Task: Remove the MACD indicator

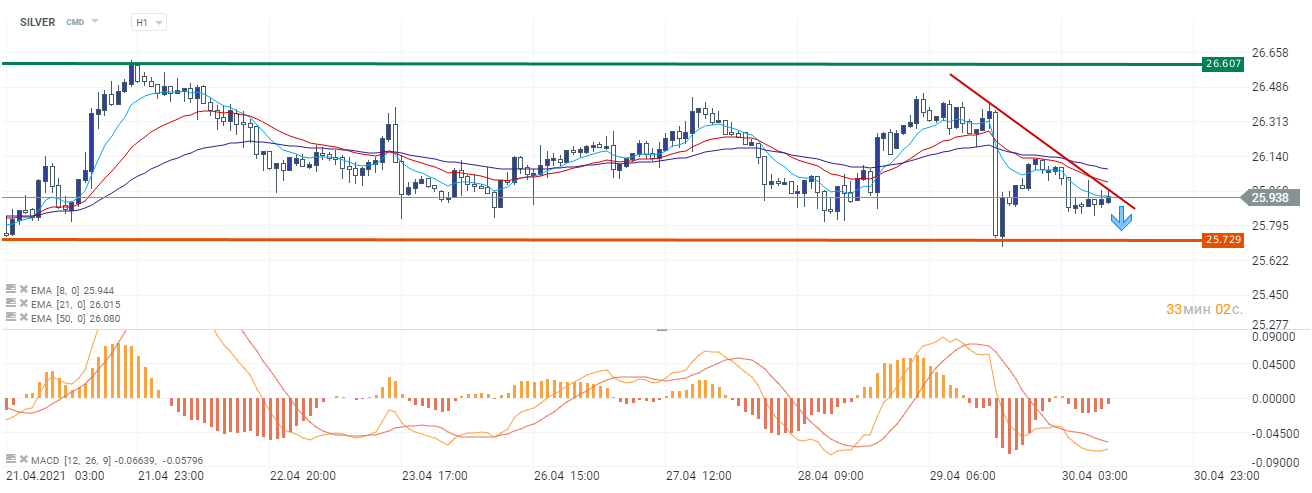Action: click(23, 458)
